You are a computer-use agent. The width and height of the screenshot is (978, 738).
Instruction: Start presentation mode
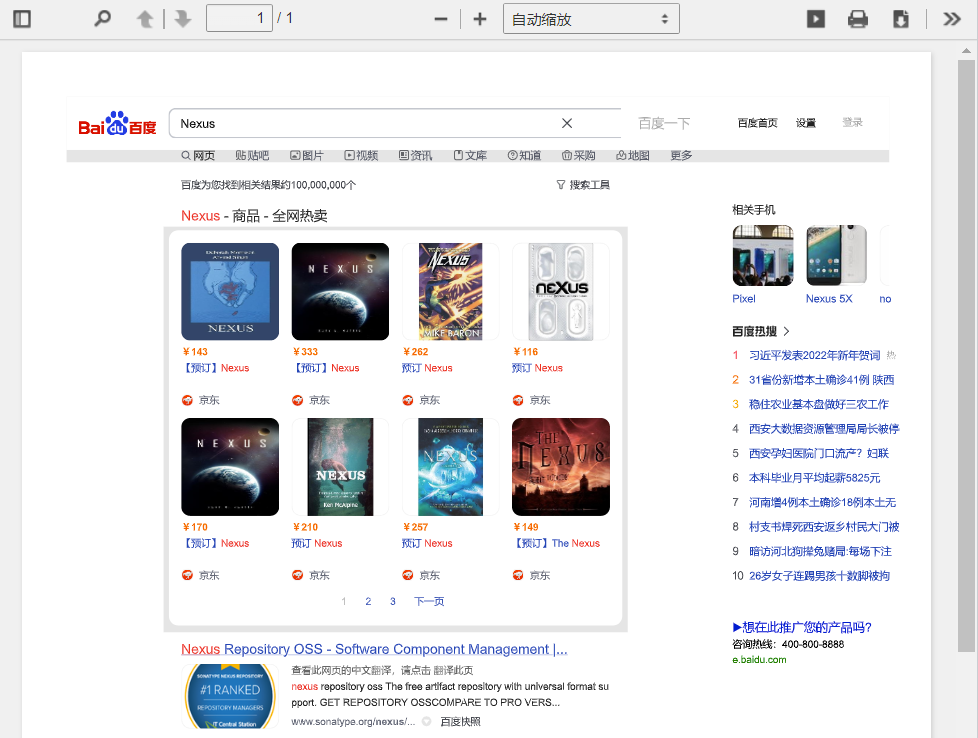point(816,19)
